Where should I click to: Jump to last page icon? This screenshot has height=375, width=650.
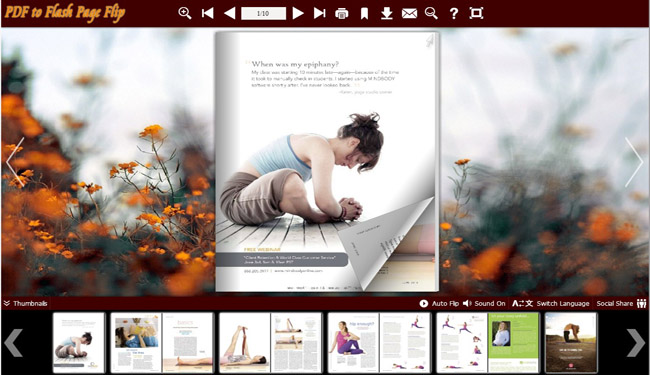click(319, 13)
